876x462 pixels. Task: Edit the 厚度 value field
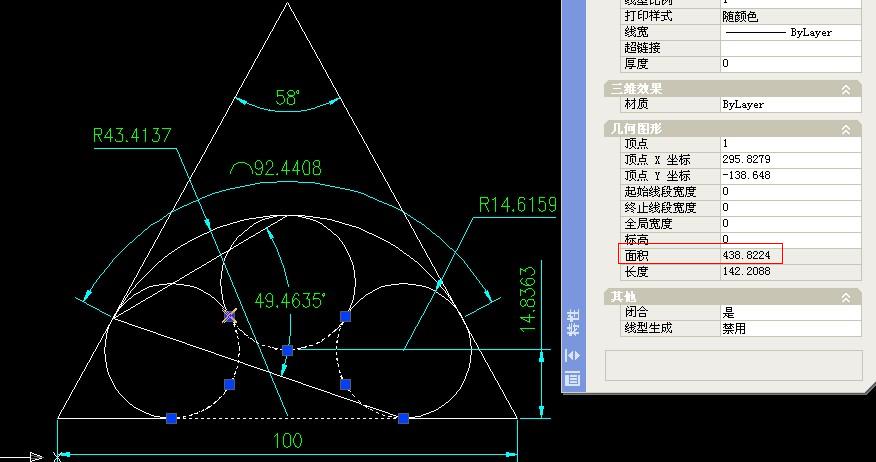791,64
